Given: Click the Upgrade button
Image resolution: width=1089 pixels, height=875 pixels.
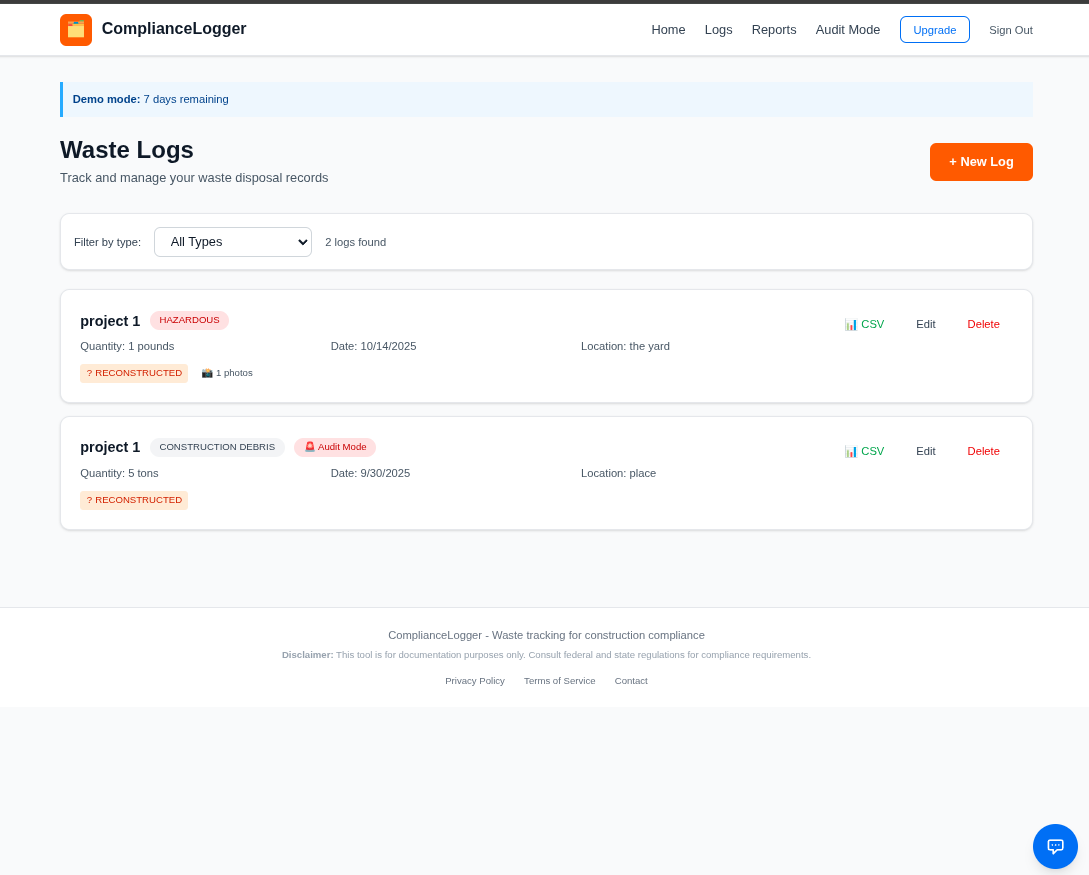Looking at the screenshot, I should pos(934,30).
